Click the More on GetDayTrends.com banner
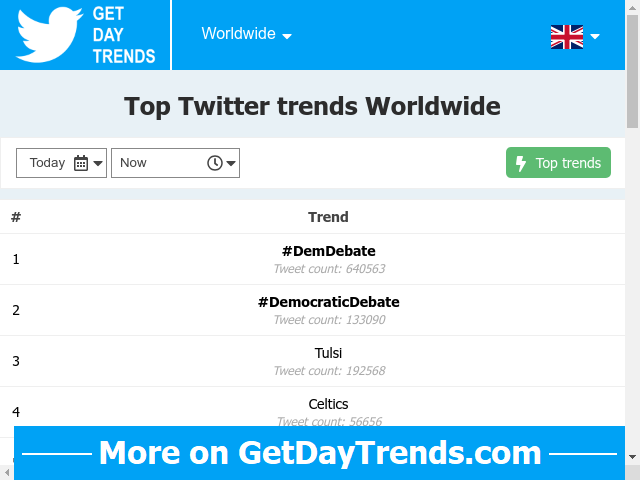This screenshot has height=480, width=640. pyautogui.click(x=319, y=453)
